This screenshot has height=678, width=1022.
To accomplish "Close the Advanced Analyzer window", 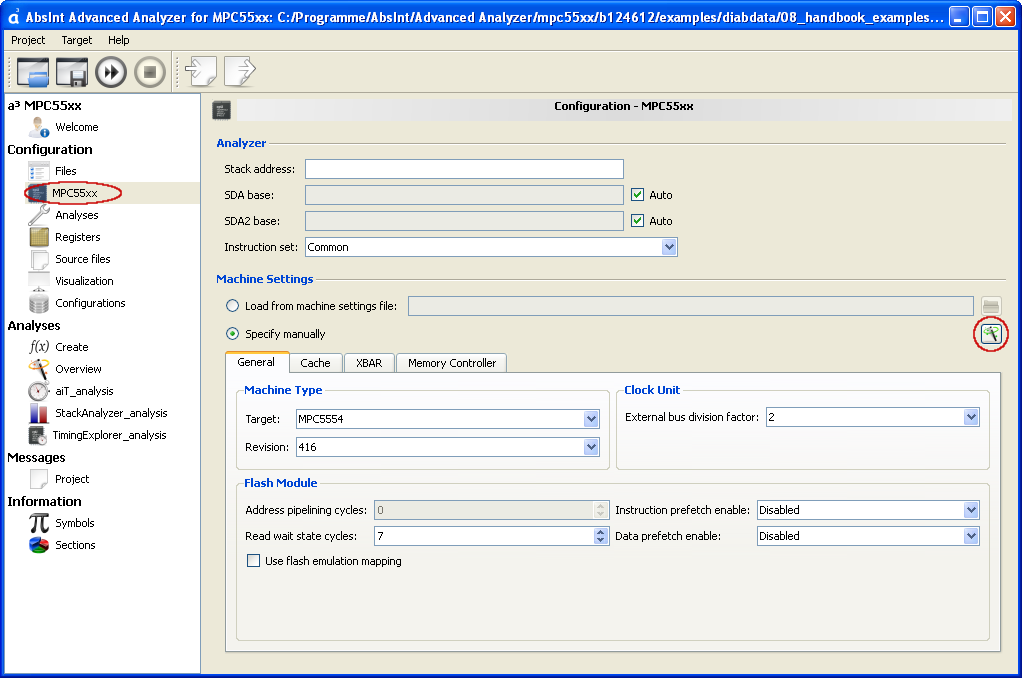I will point(1006,16).
